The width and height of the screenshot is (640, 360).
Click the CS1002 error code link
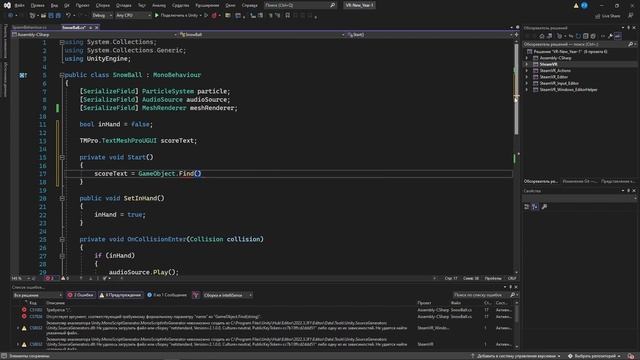(36, 310)
